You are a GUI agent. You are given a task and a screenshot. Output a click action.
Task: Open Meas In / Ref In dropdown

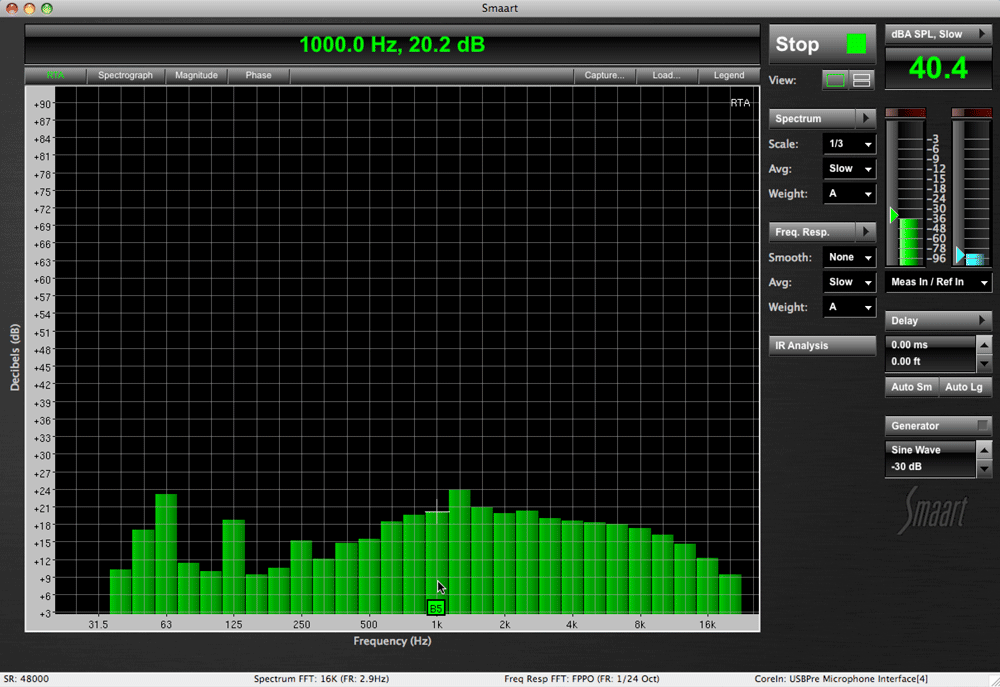(938, 282)
